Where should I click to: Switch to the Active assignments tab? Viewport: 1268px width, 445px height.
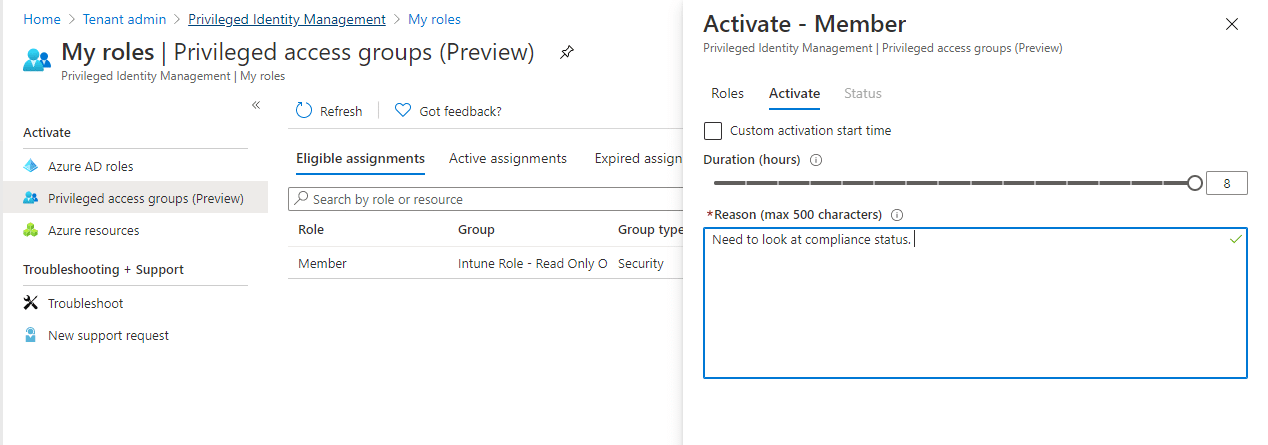point(508,158)
